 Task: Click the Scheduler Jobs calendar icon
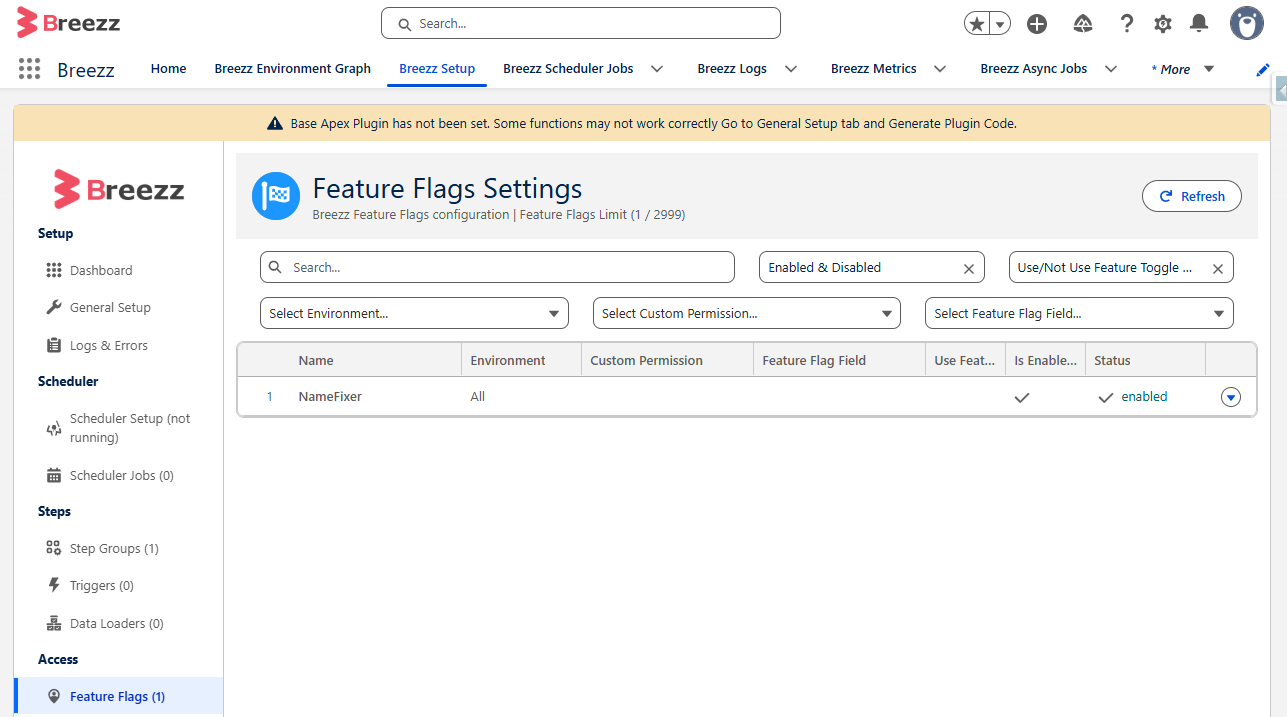coord(54,476)
